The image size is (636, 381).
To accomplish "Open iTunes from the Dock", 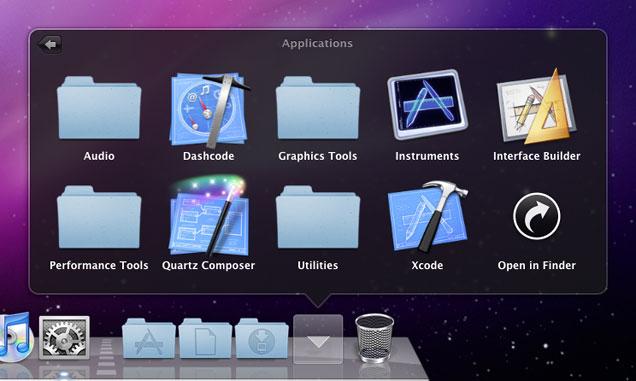I will (15, 337).
